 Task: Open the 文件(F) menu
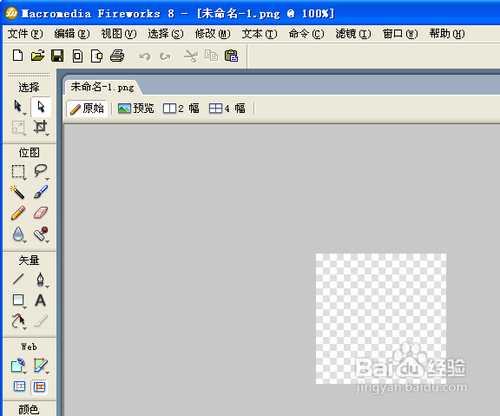25,34
